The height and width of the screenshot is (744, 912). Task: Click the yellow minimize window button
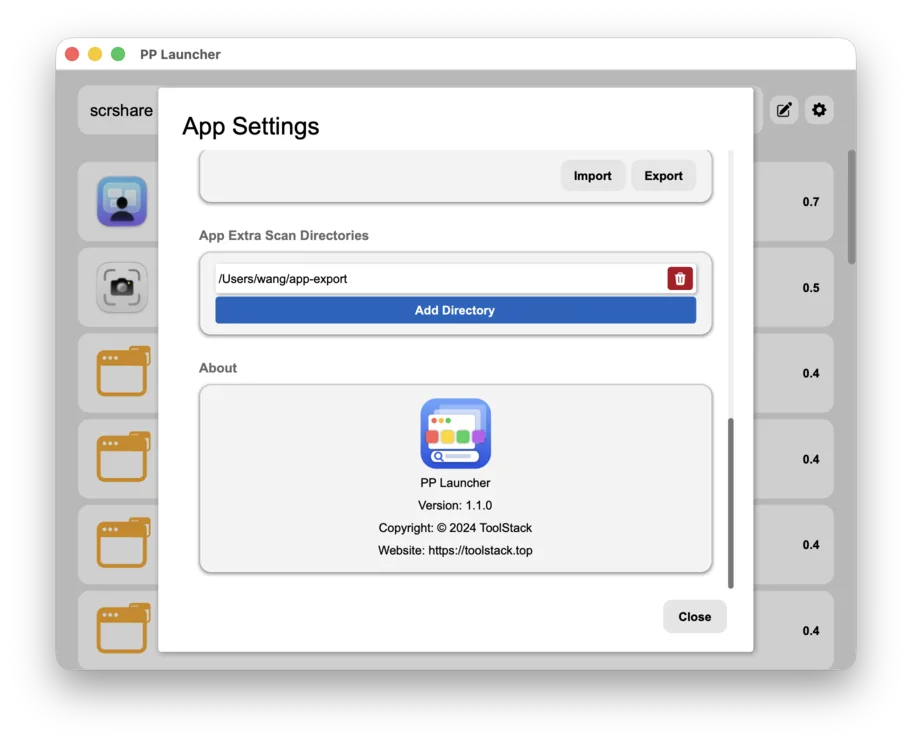pyautogui.click(x=95, y=54)
